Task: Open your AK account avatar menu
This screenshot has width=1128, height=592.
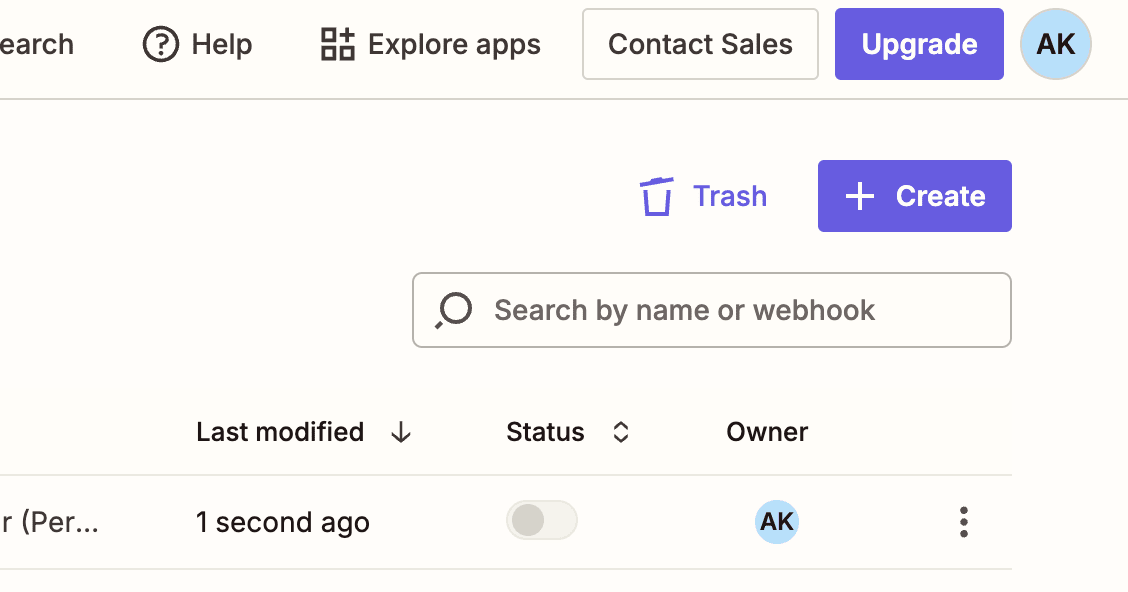Action: 1055,44
